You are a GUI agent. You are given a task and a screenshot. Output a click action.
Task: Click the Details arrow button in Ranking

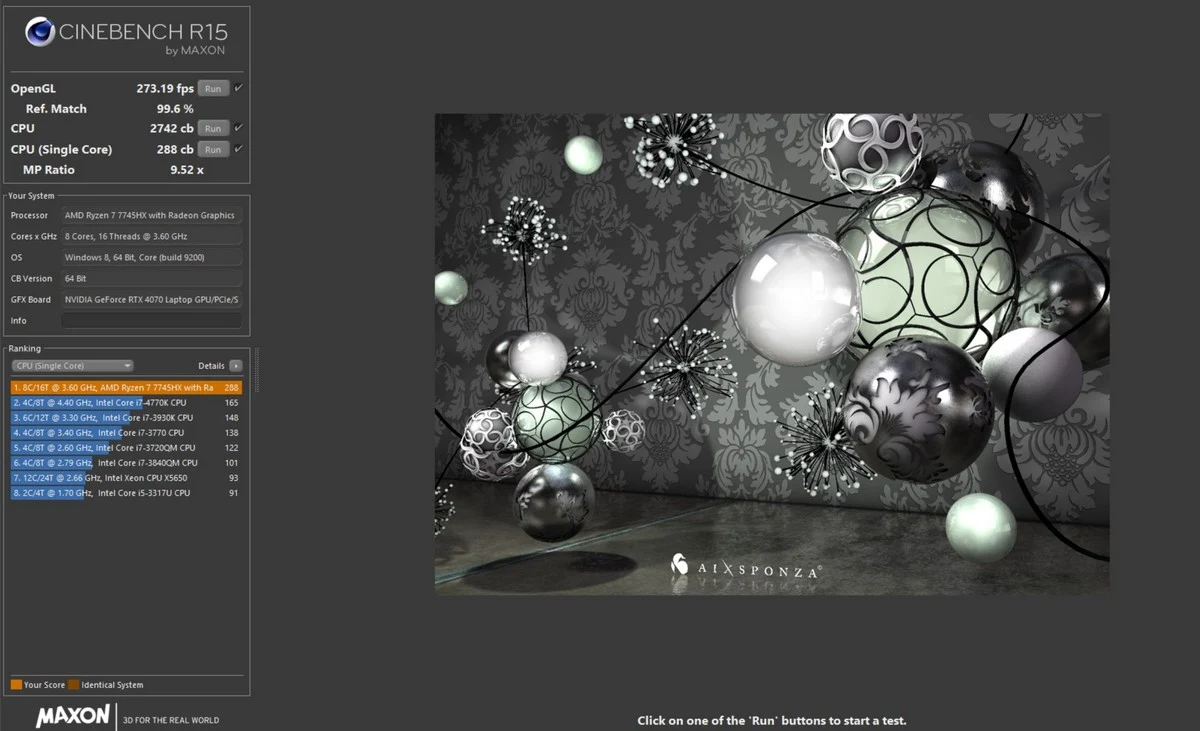pyautogui.click(x=236, y=366)
